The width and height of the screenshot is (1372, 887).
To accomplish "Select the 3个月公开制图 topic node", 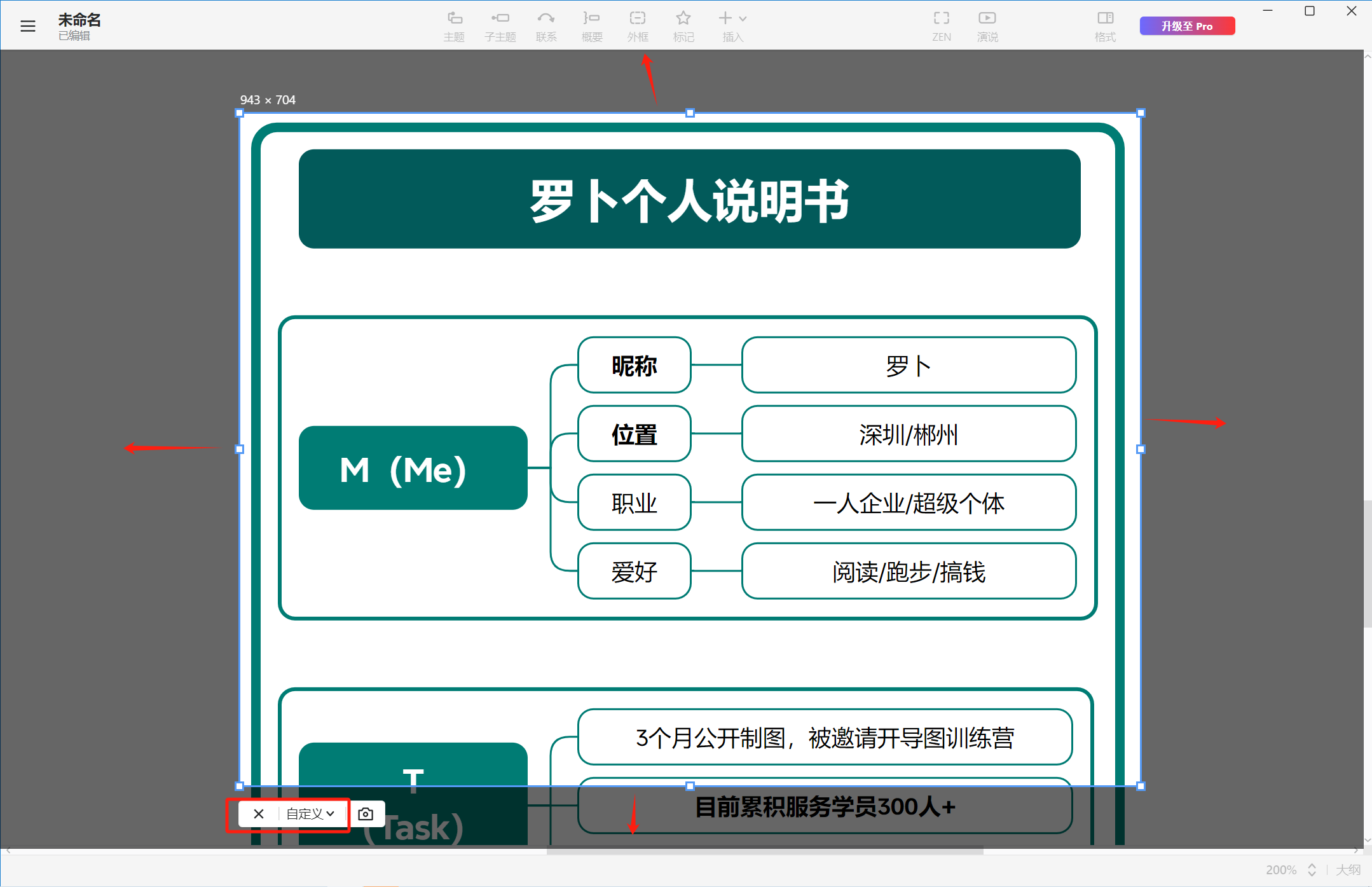I will click(x=825, y=737).
